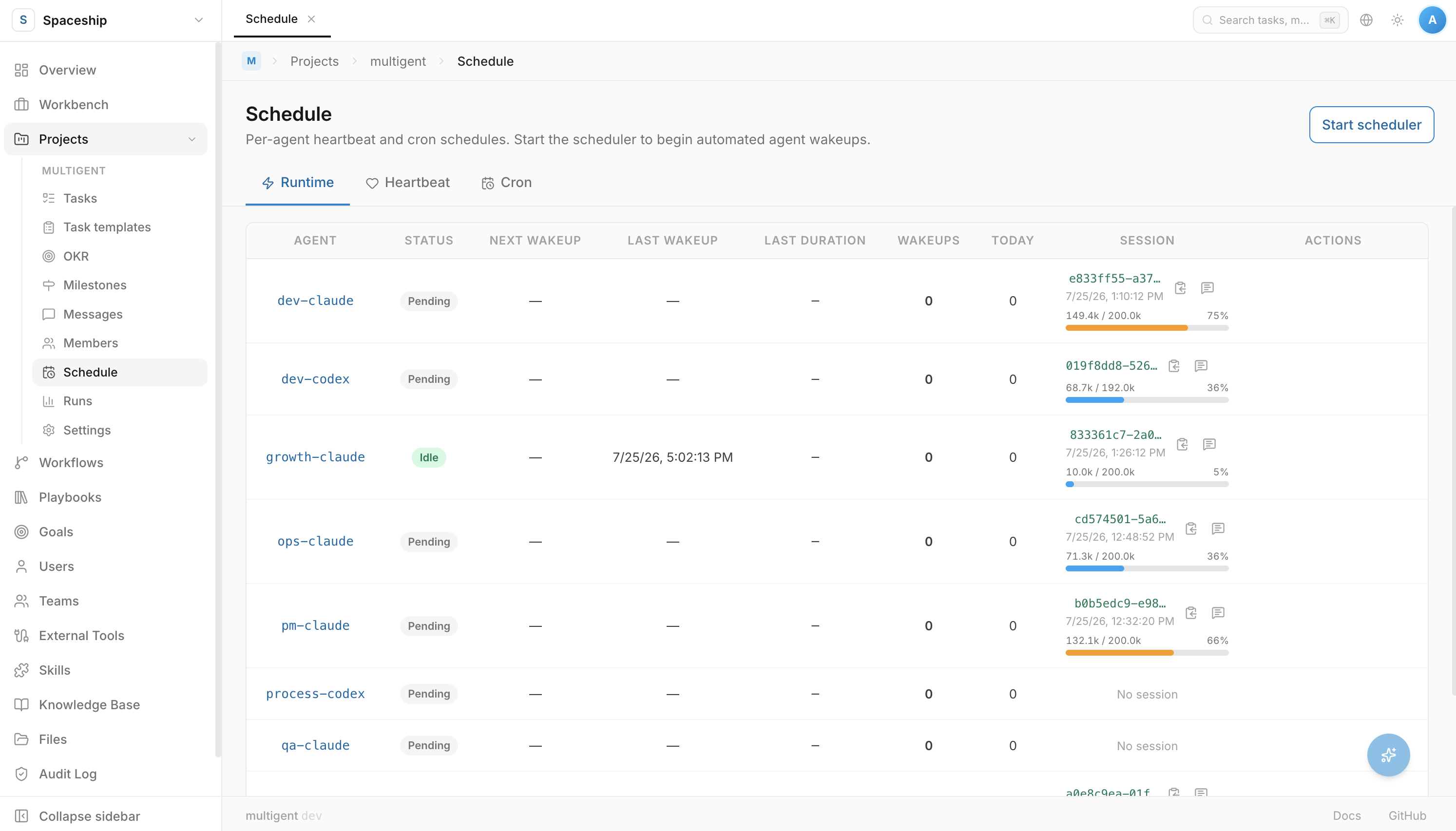1456x831 pixels.
Task: Open Runs under Multigent
Action: point(120,401)
